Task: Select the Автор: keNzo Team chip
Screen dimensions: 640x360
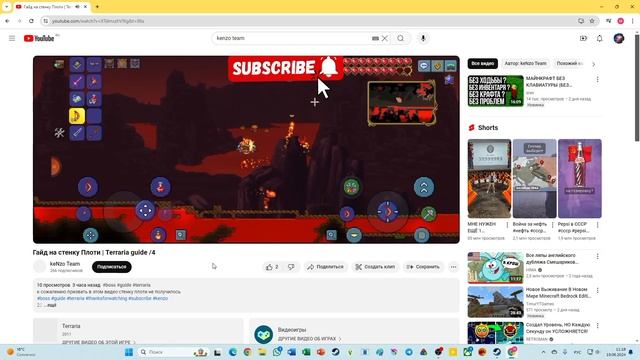Action: (525, 64)
